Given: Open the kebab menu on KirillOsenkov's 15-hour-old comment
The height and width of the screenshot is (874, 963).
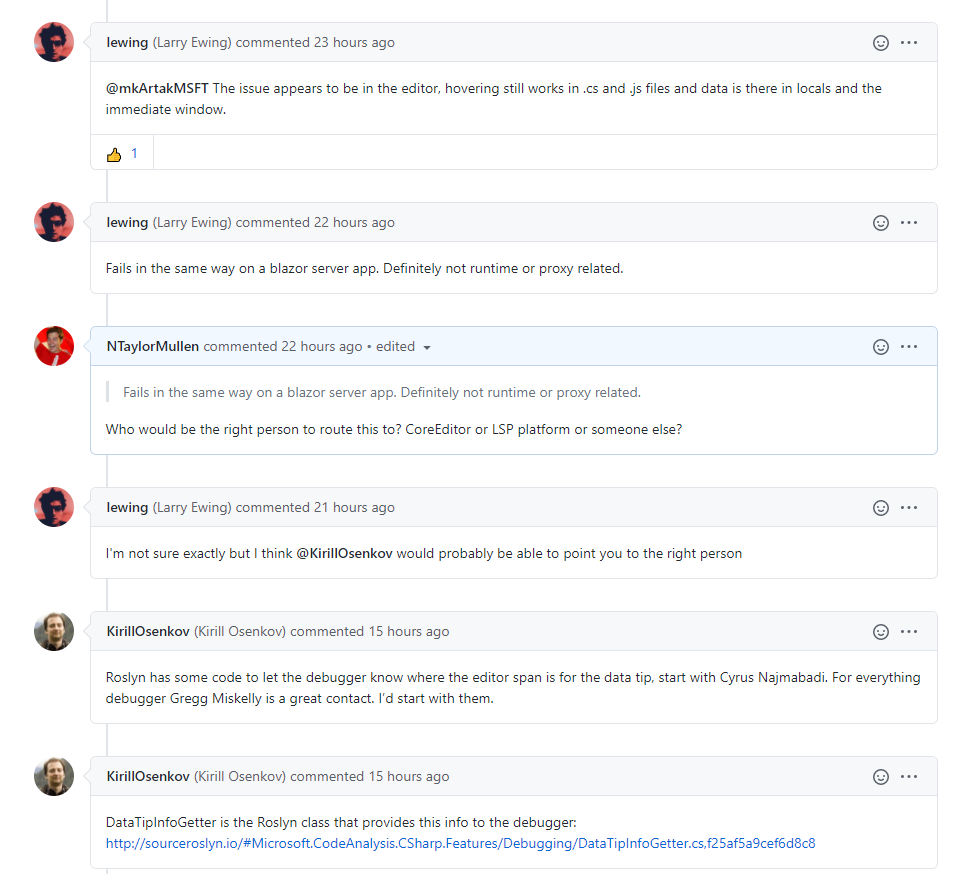Looking at the screenshot, I should click(909, 631).
